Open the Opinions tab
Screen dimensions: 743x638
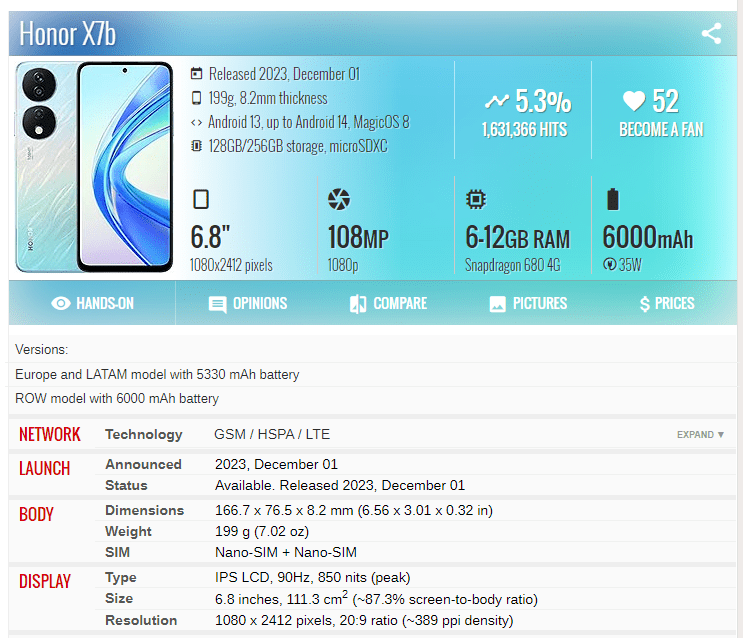click(247, 303)
